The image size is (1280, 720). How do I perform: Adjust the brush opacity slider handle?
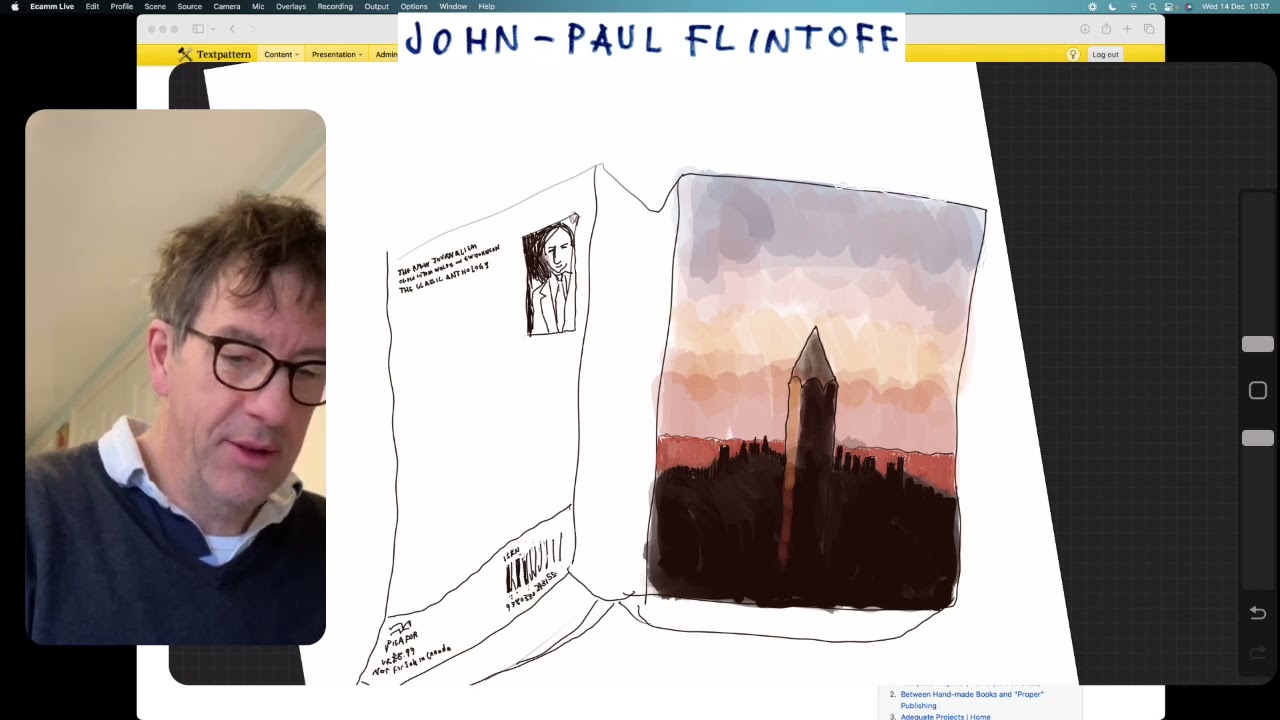(x=1257, y=438)
